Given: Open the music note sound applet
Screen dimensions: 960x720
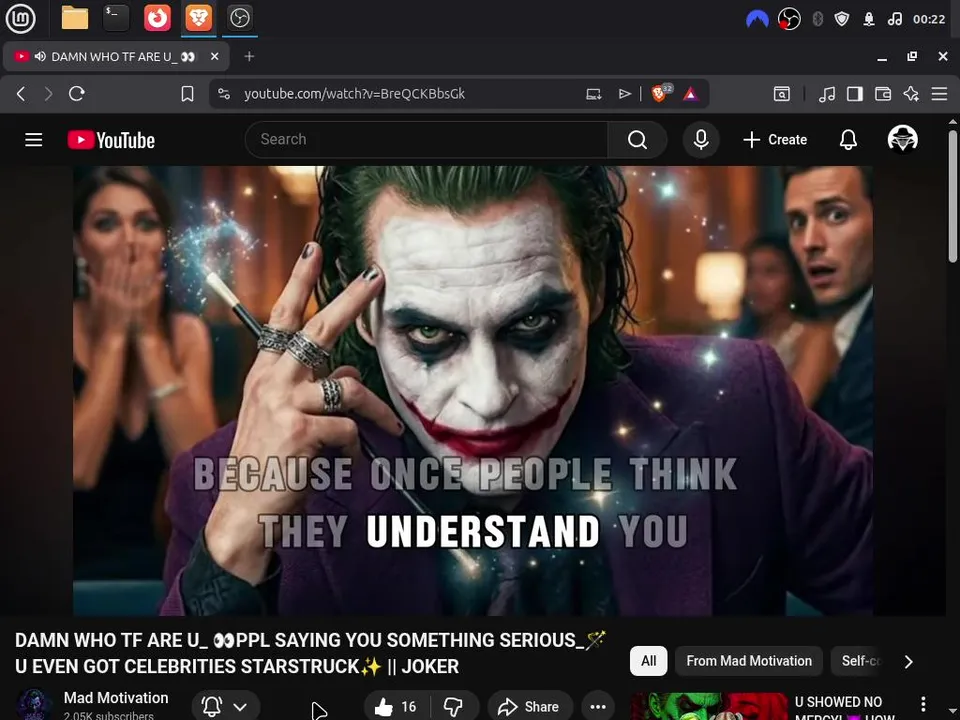Looking at the screenshot, I should pos(894,20).
